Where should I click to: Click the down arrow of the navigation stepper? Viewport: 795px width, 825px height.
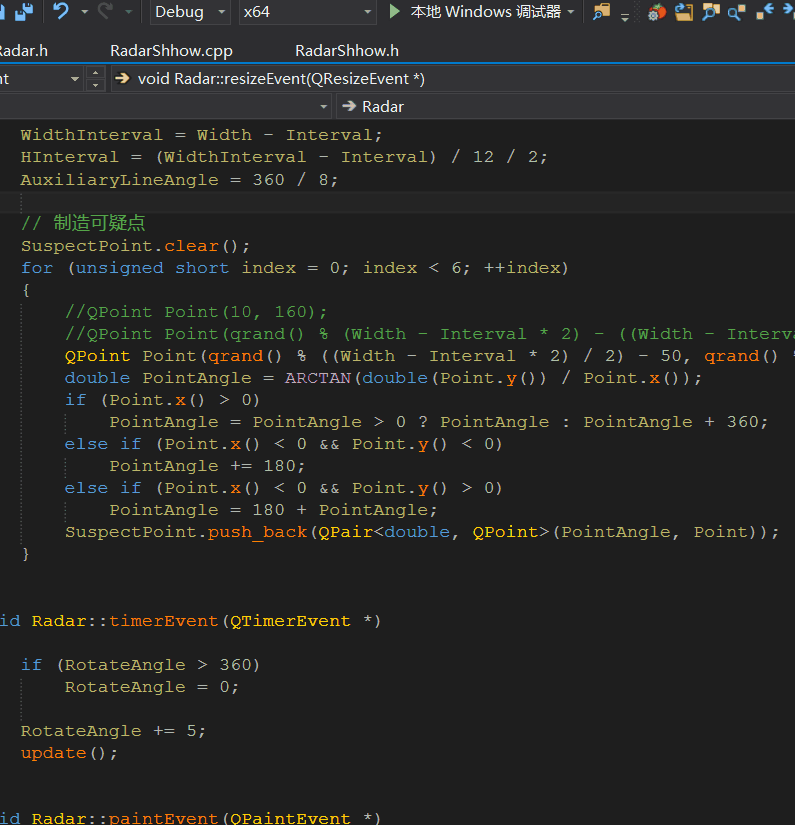point(95,85)
